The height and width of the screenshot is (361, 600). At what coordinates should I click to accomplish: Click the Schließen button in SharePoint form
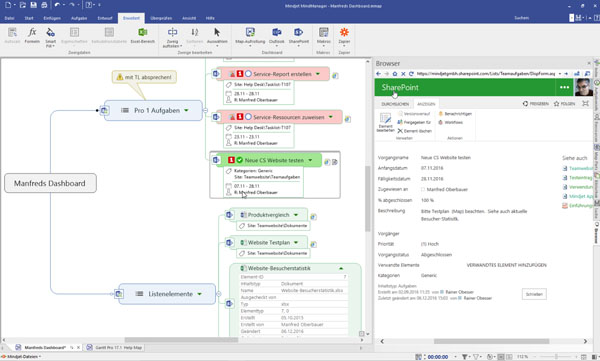(534, 294)
